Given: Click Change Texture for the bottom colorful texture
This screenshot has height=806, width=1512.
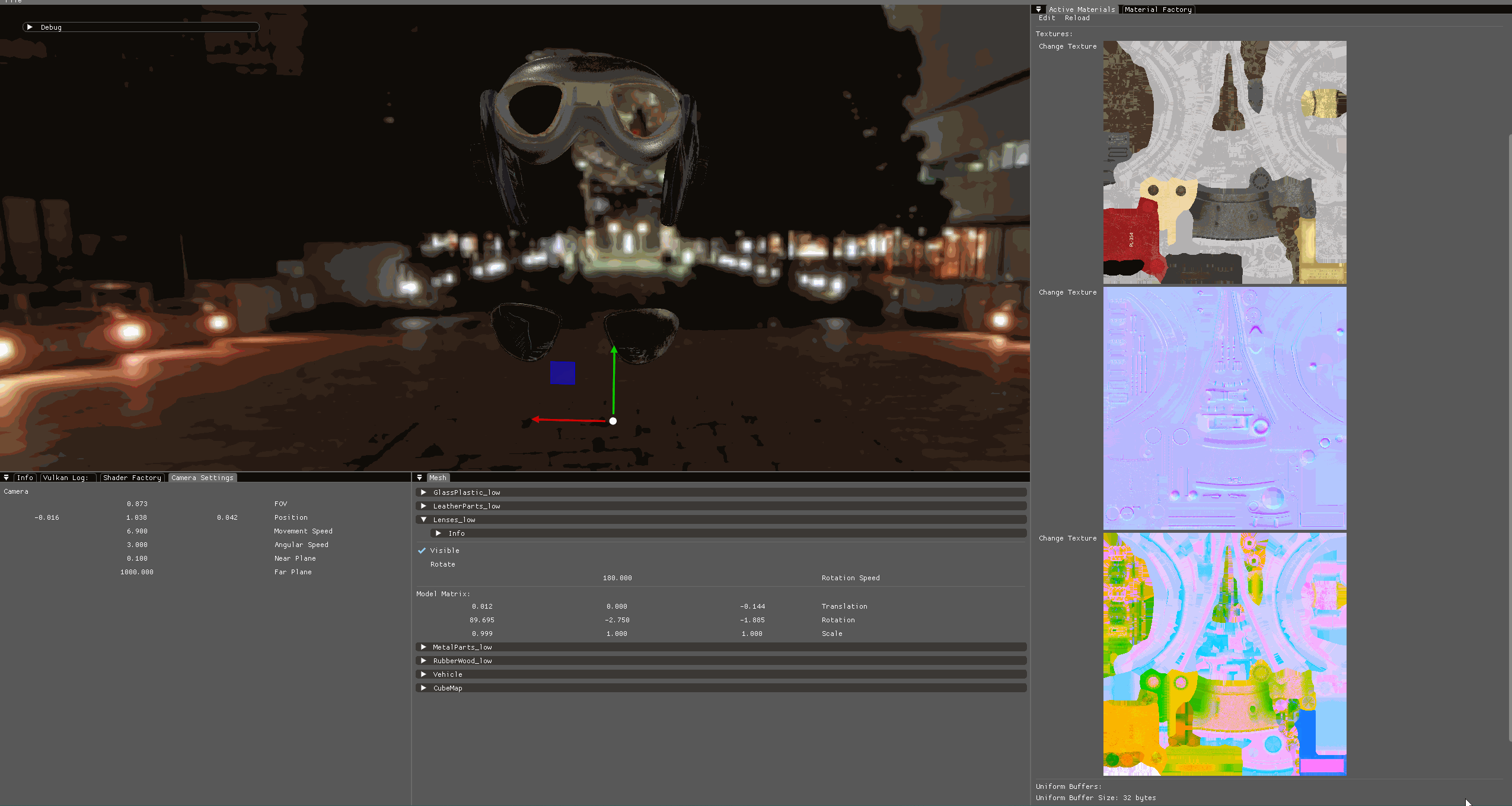Looking at the screenshot, I should pos(1067,538).
